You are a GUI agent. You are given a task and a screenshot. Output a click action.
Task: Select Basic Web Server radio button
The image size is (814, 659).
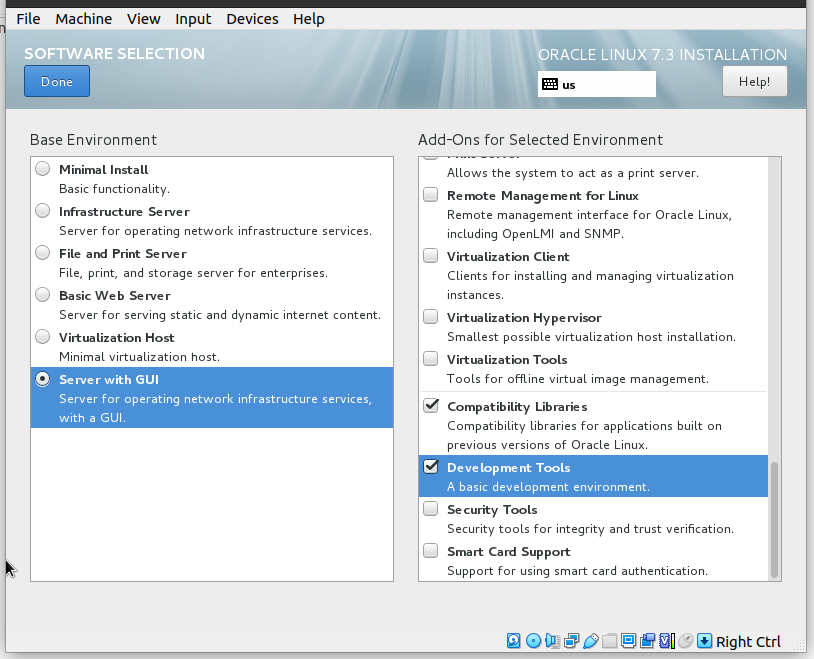43,295
